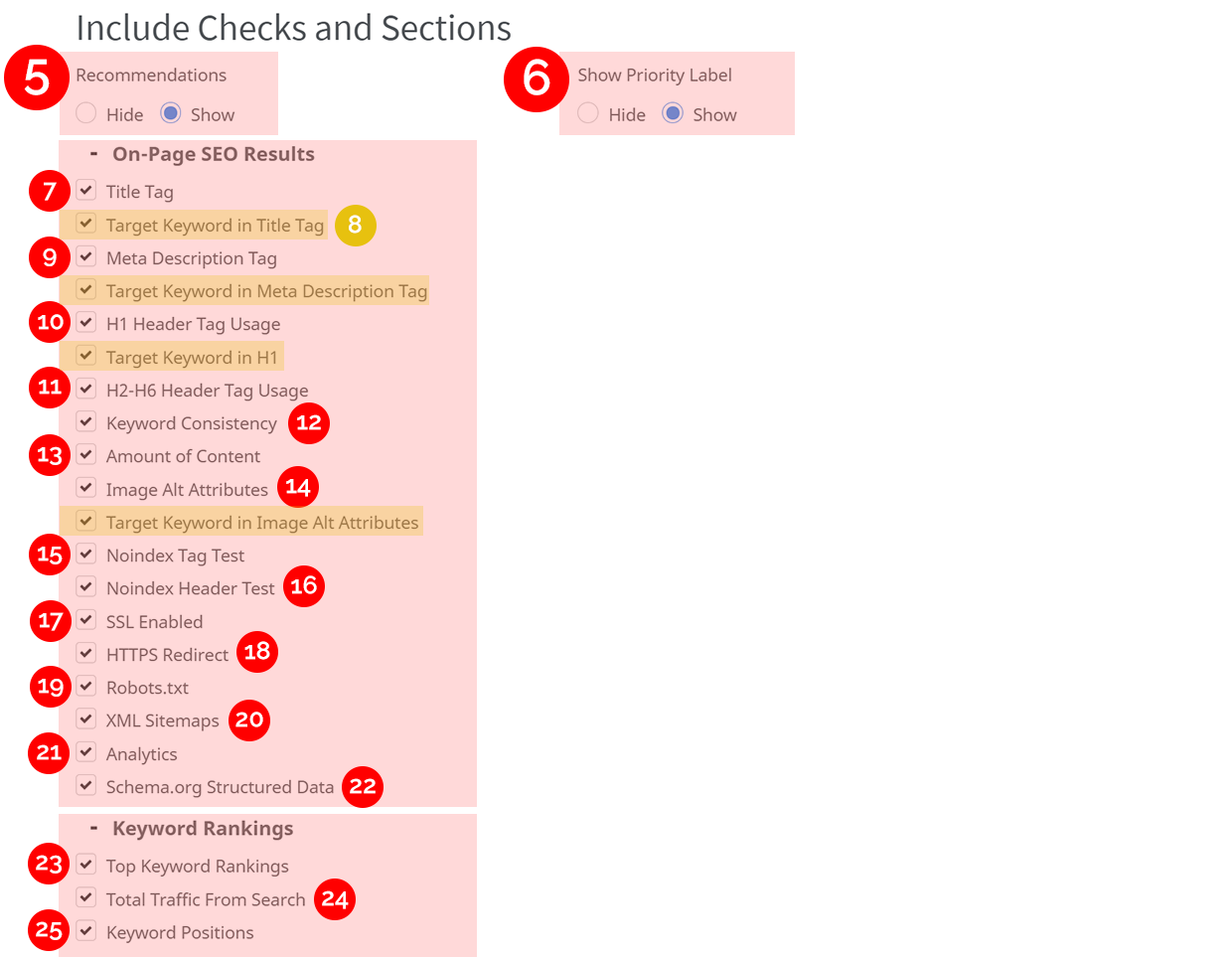Click the red number 5 marker
Viewport: 1232px width, 959px height.
[x=37, y=78]
